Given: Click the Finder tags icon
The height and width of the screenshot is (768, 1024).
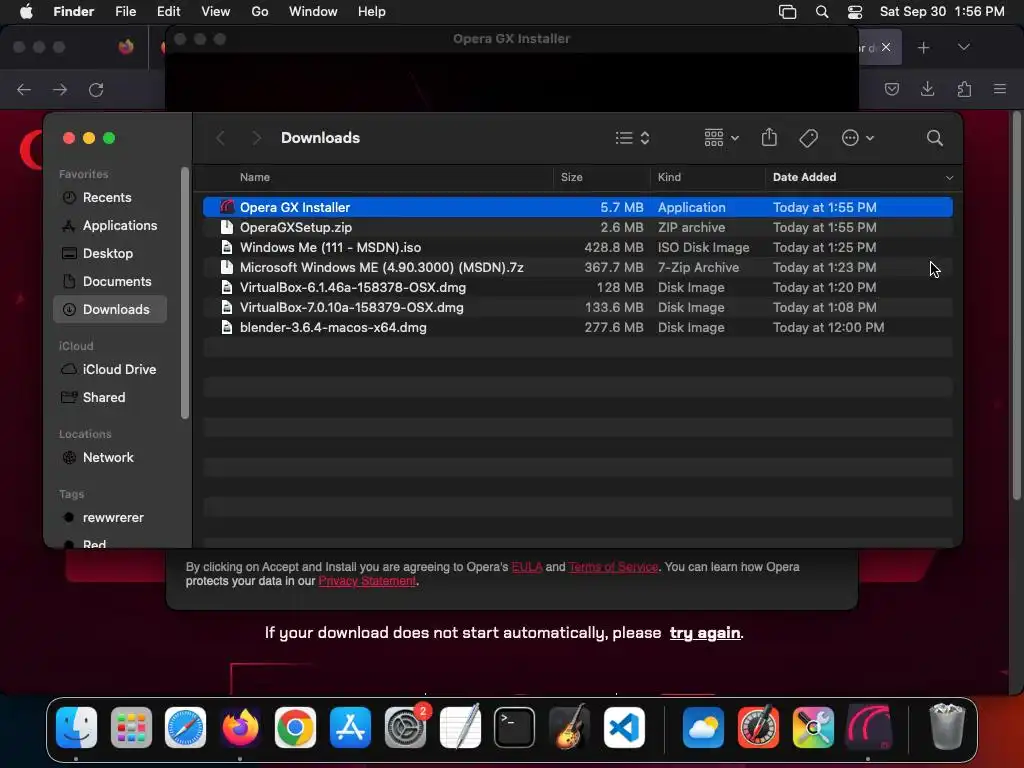Looking at the screenshot, I should (808, 138).
